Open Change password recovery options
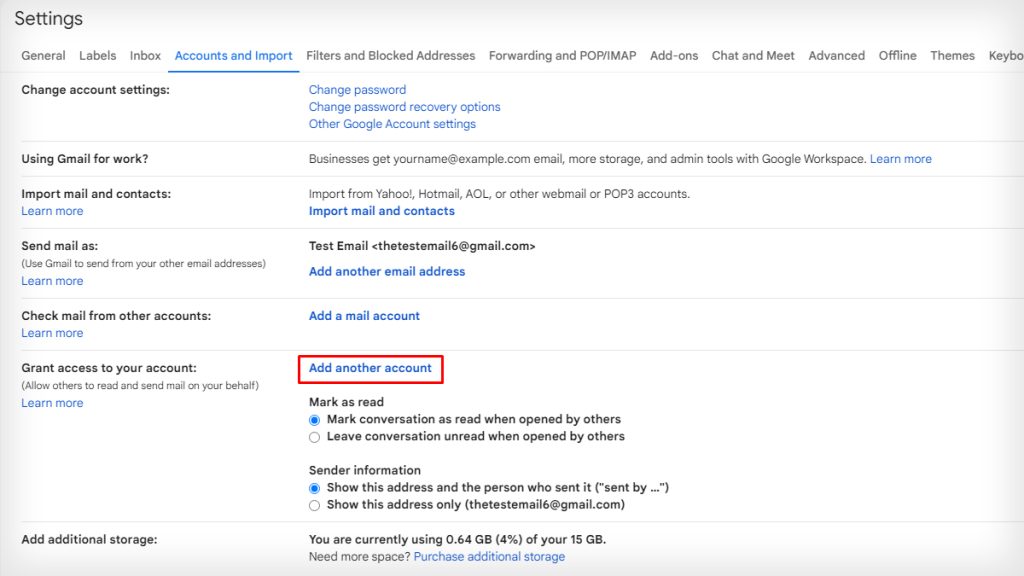 404,107
